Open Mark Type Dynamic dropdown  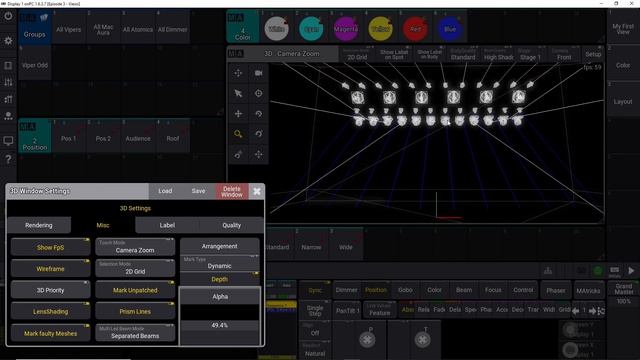click(220, 263)
